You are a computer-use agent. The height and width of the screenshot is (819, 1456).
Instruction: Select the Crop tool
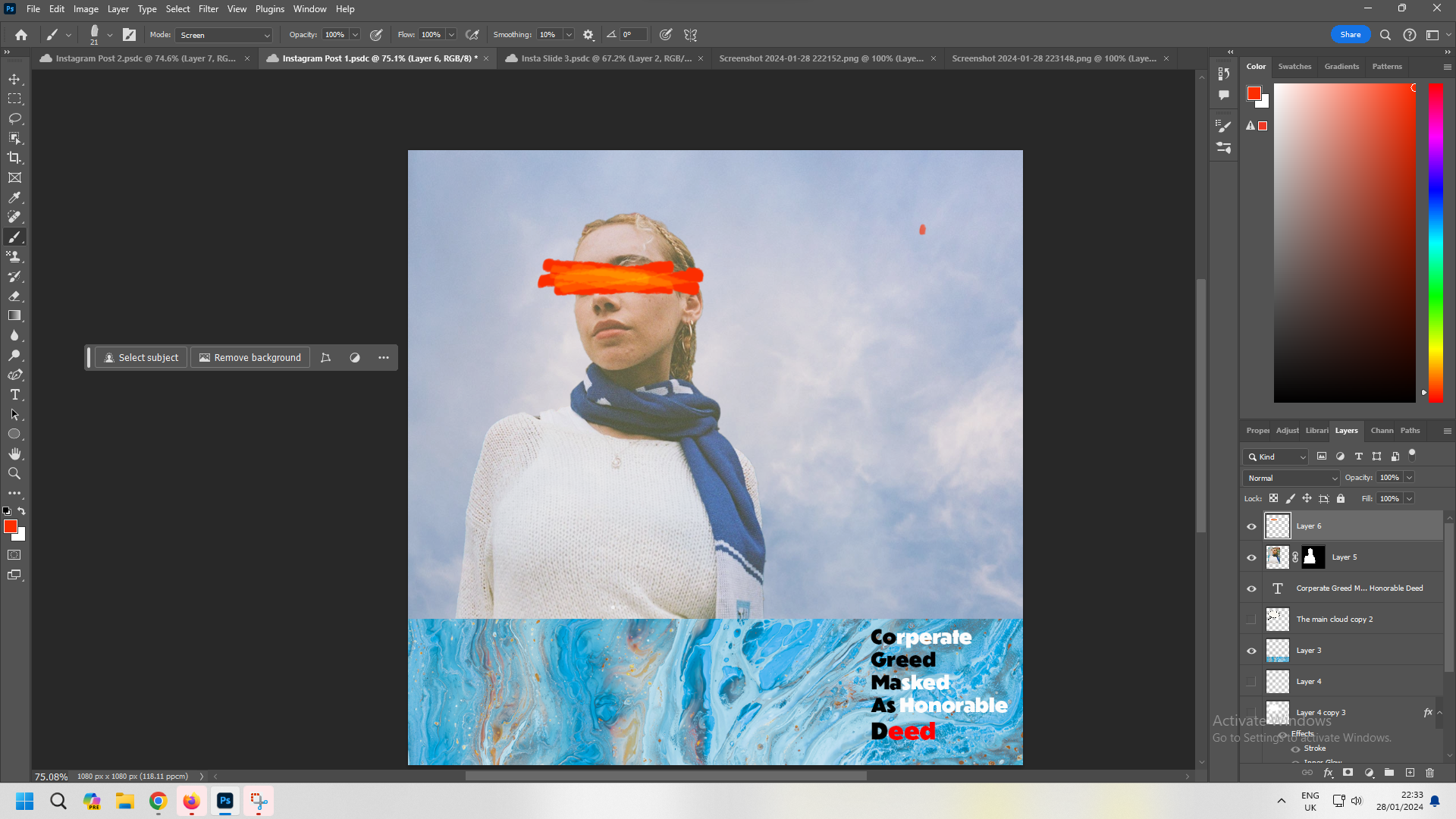point(14,158)
